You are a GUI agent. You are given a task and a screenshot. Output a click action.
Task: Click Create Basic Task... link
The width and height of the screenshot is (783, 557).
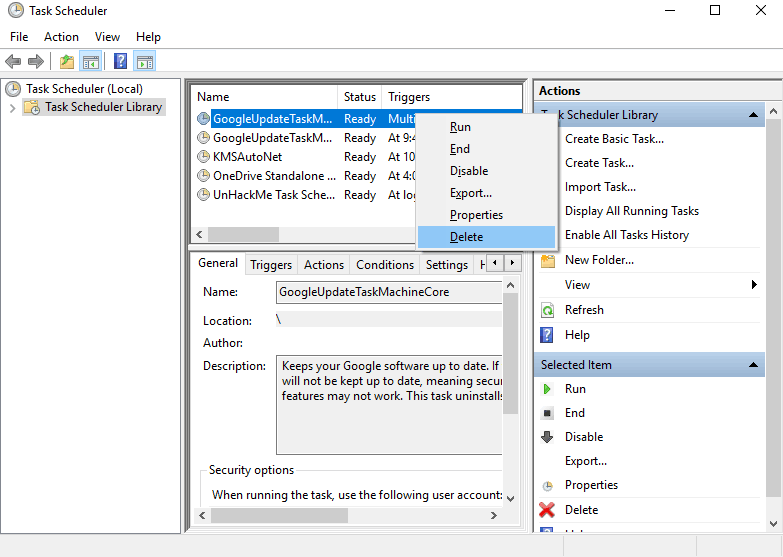[x=614, y=139]
